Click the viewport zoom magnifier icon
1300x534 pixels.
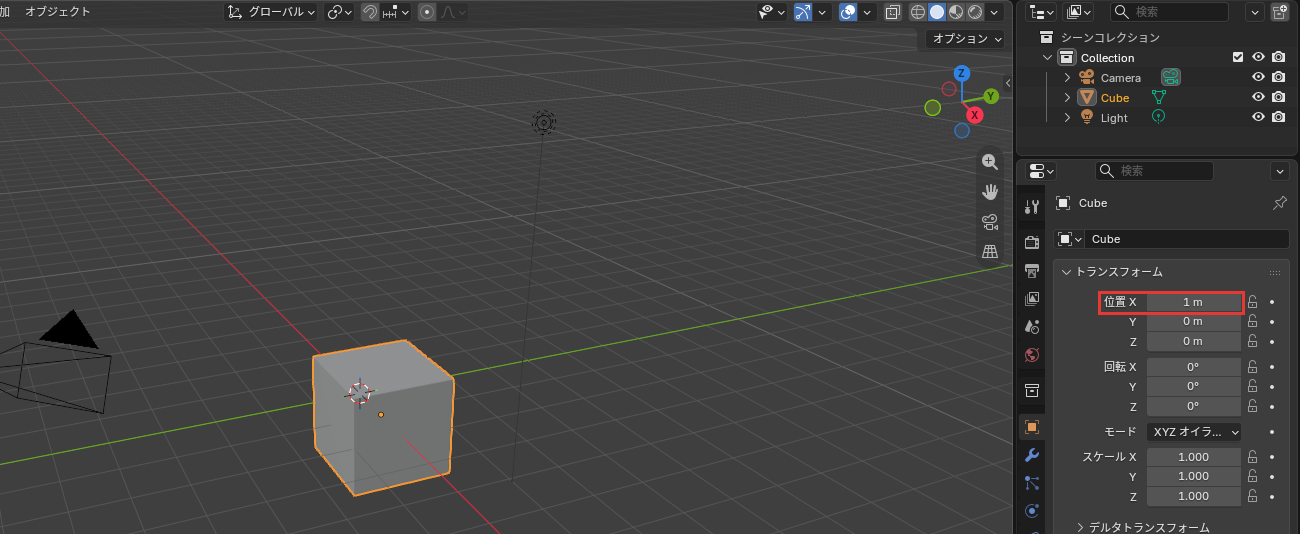990,162
